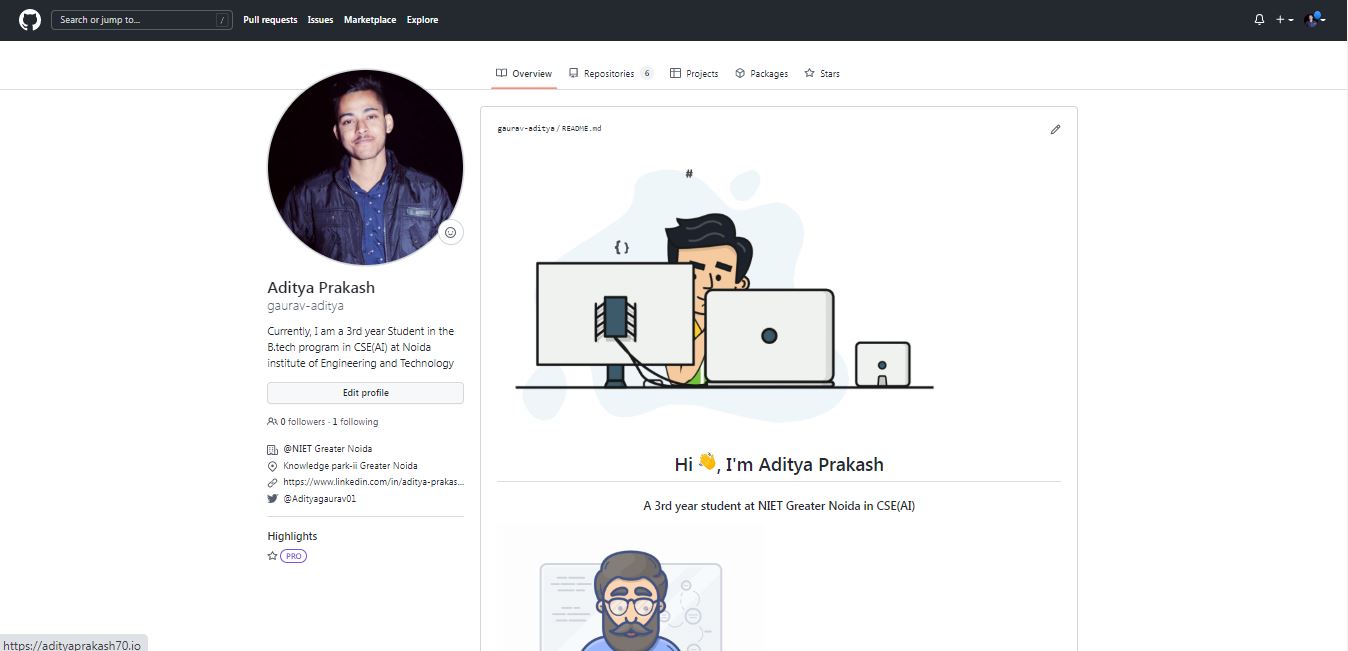Go to the Stars tab
Screen dimensions: 1348x651
click(x=822, y=74)
